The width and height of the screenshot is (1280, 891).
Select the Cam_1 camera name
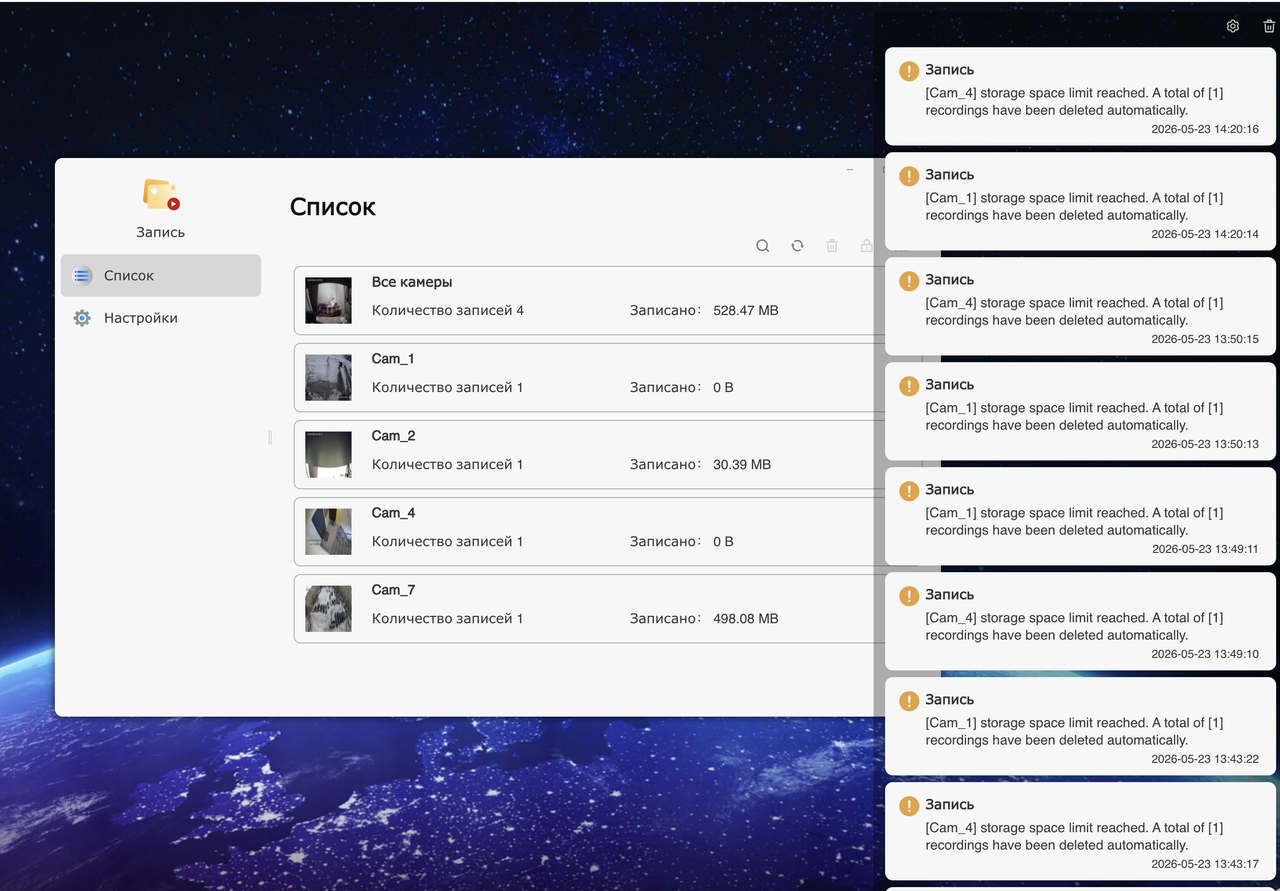pyautogui.click(x=393, y=359)
